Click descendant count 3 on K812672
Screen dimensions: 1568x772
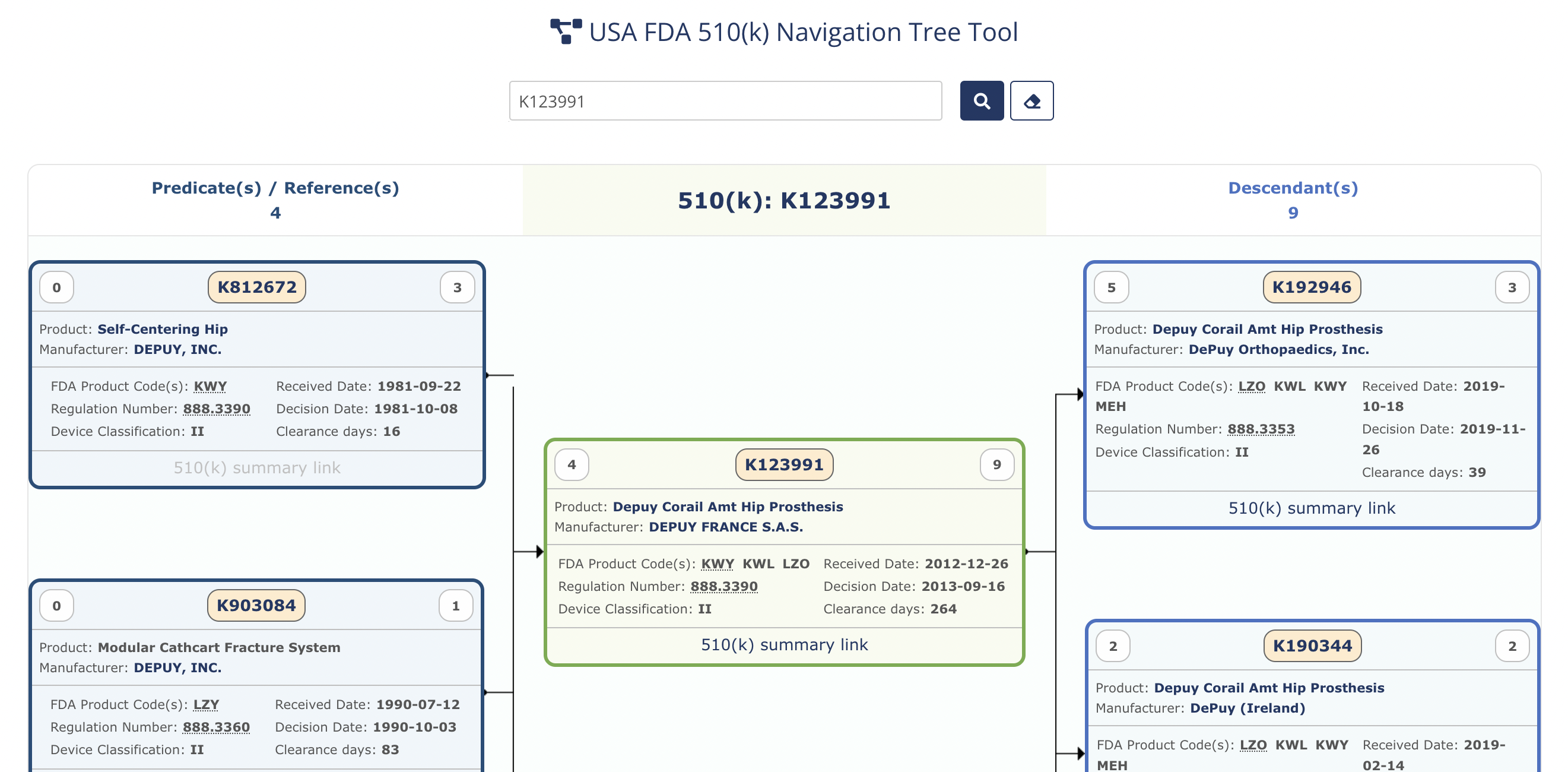point(457,287)
